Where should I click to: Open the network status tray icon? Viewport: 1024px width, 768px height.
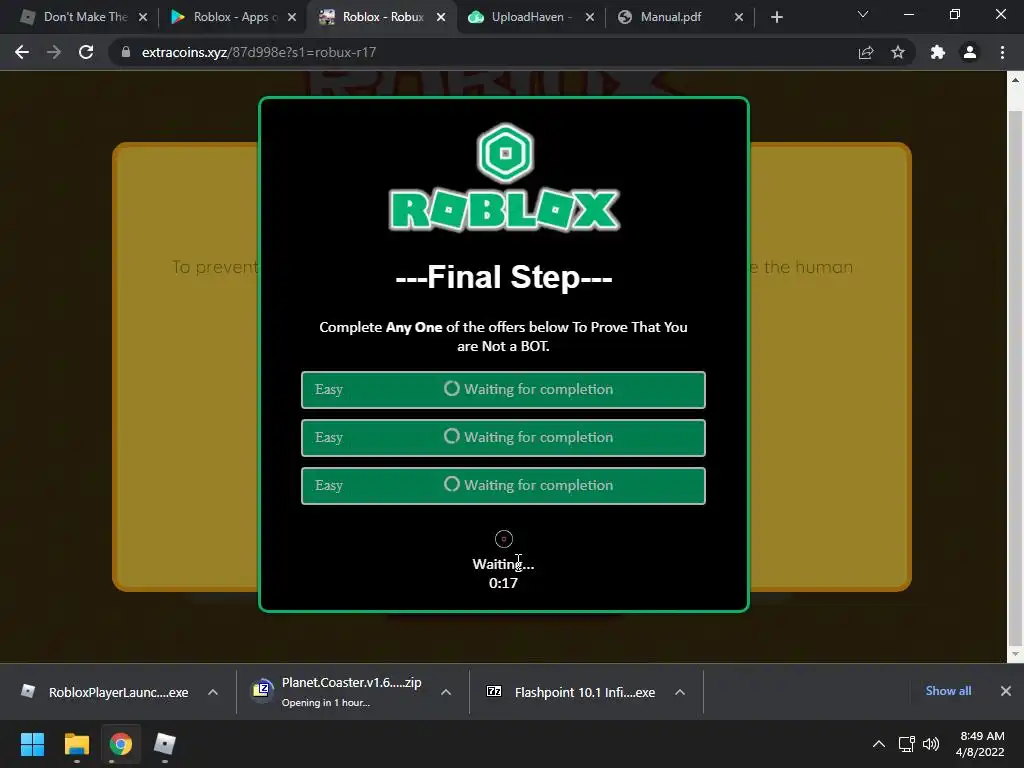pyautogui.click(x=906, y=744)
